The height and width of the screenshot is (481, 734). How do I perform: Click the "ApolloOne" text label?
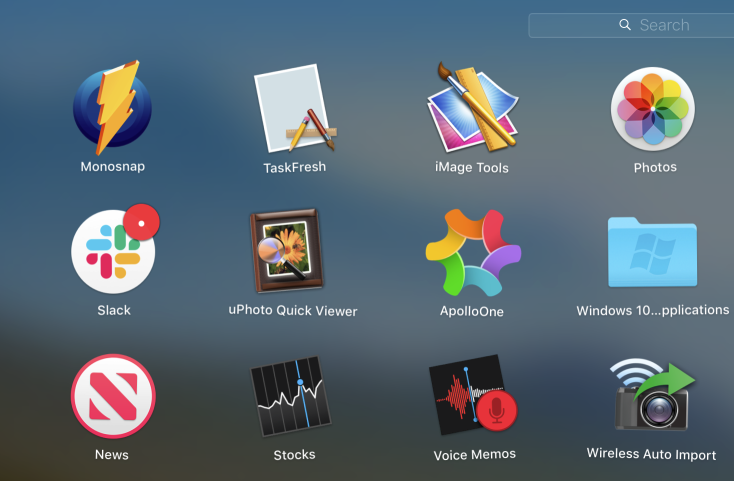pyautogui.click(x=473, y=311)
